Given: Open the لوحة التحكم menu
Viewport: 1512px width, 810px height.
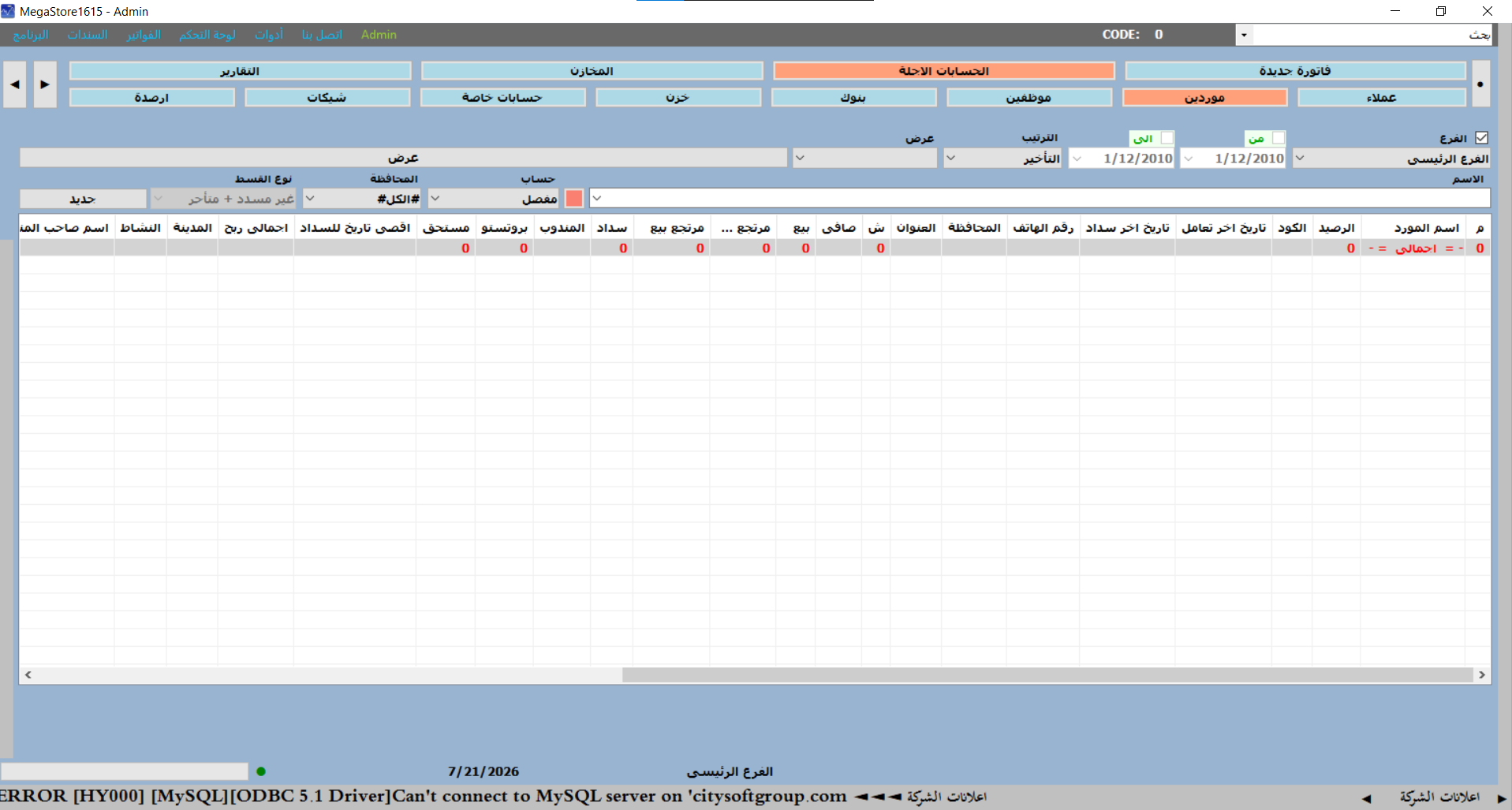Looking at the screenshot, I should point(207,35).
